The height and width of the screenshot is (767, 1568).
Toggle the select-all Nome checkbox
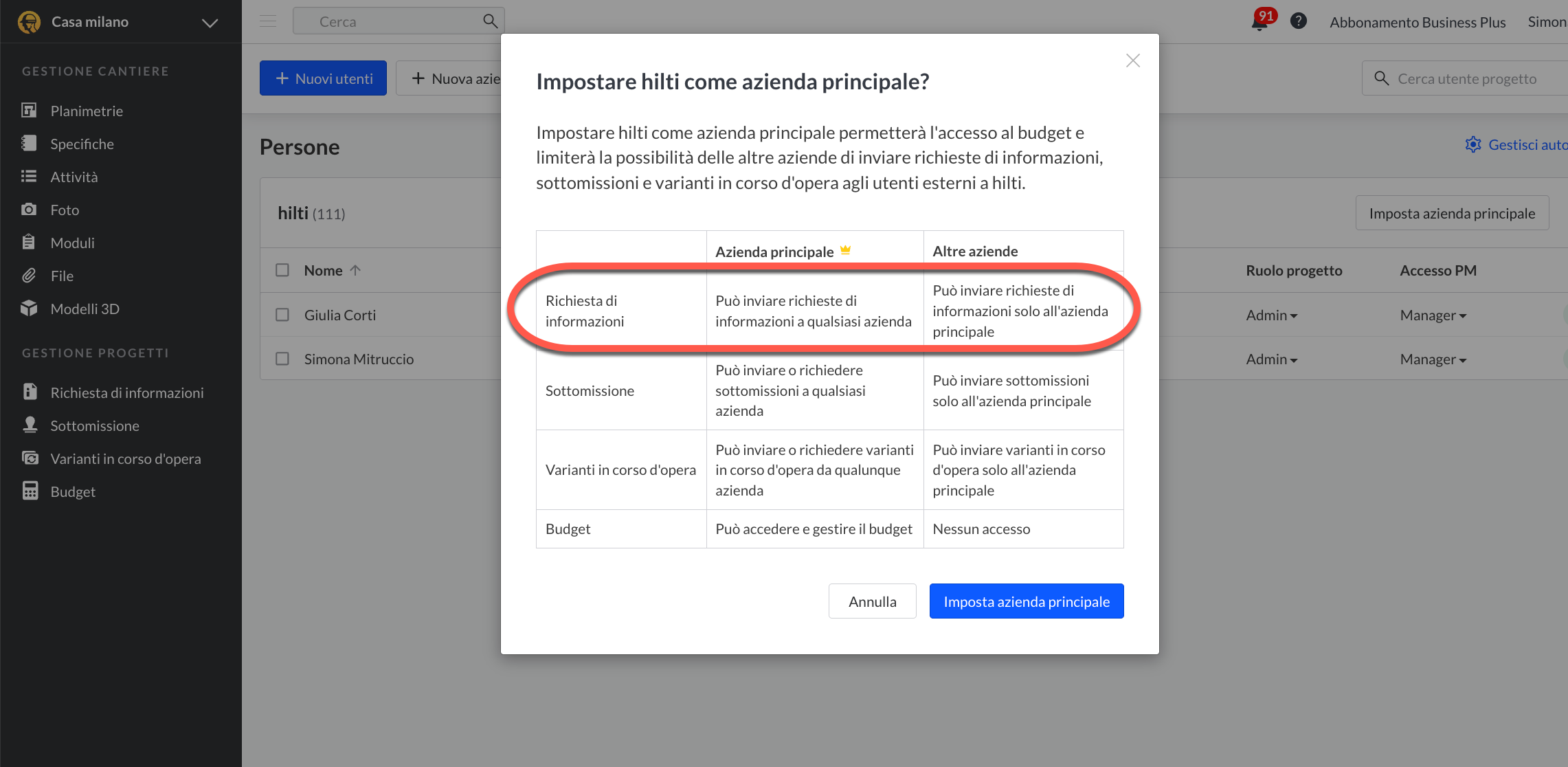pos(282,270)
